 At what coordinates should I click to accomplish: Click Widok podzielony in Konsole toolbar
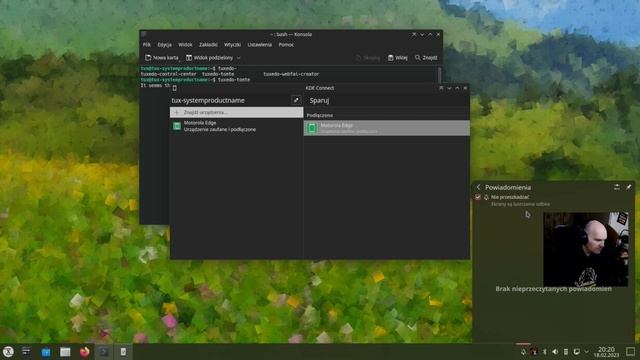point(209,58)
